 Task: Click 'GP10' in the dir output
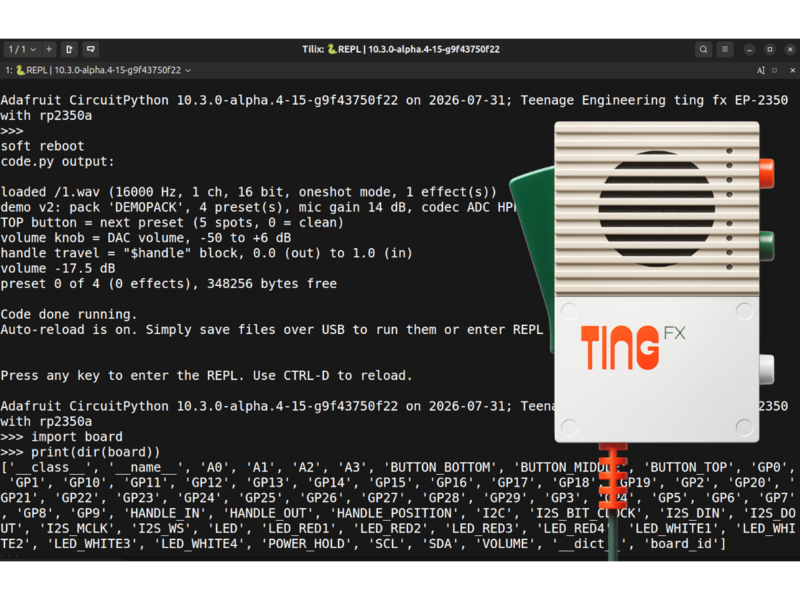[x=84, y=483]
